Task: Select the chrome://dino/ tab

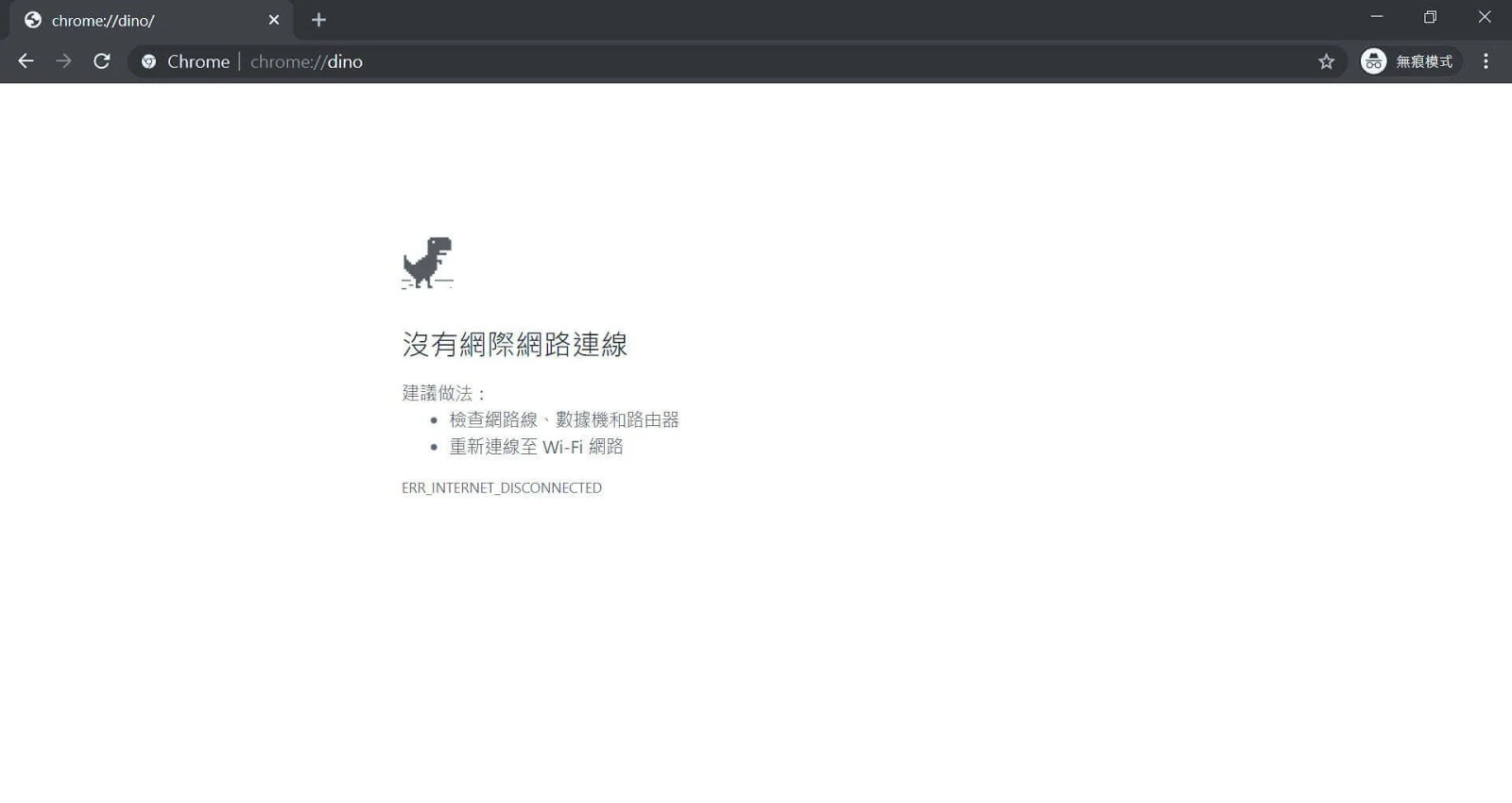Action: (151, 21)
